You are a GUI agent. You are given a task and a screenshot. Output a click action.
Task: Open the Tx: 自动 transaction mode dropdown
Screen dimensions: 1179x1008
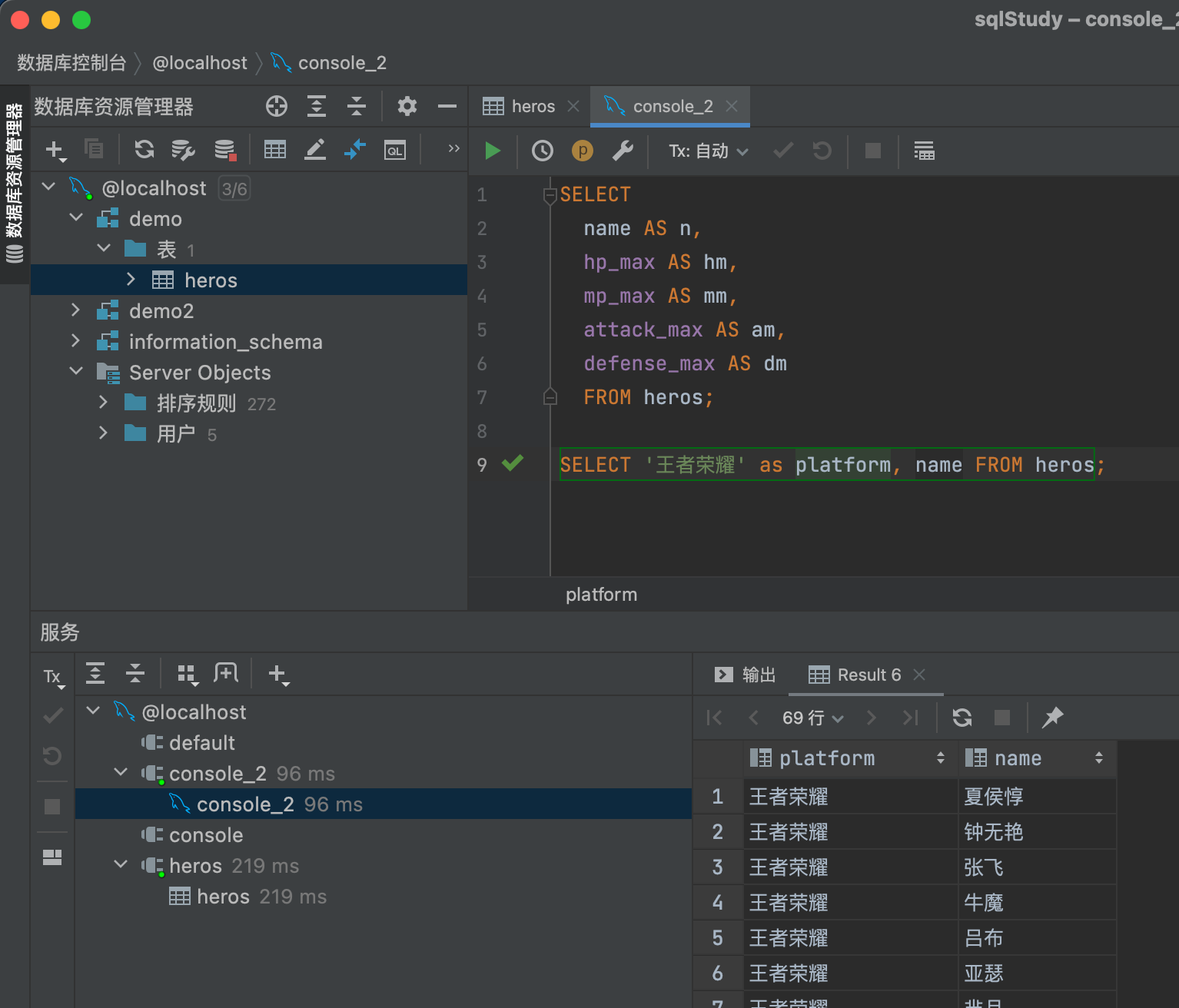click(708, 151)
